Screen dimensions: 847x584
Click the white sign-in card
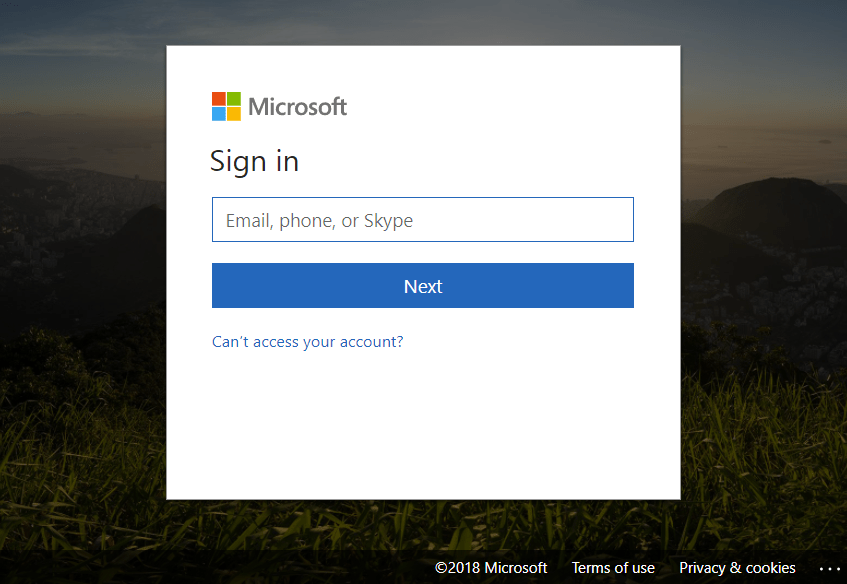[x=422, y=430]
